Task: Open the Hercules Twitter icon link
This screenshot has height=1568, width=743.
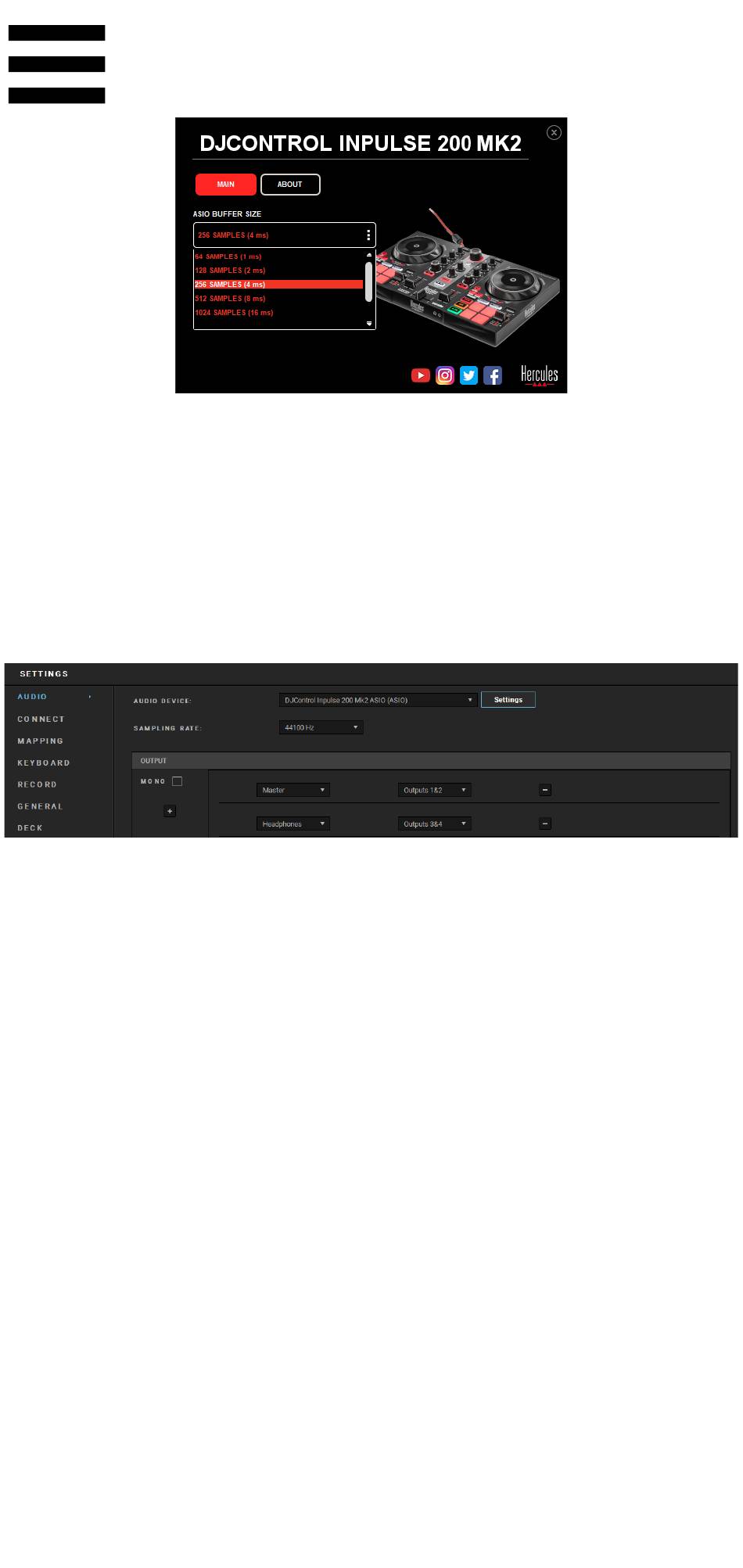Action: (468, 375)
